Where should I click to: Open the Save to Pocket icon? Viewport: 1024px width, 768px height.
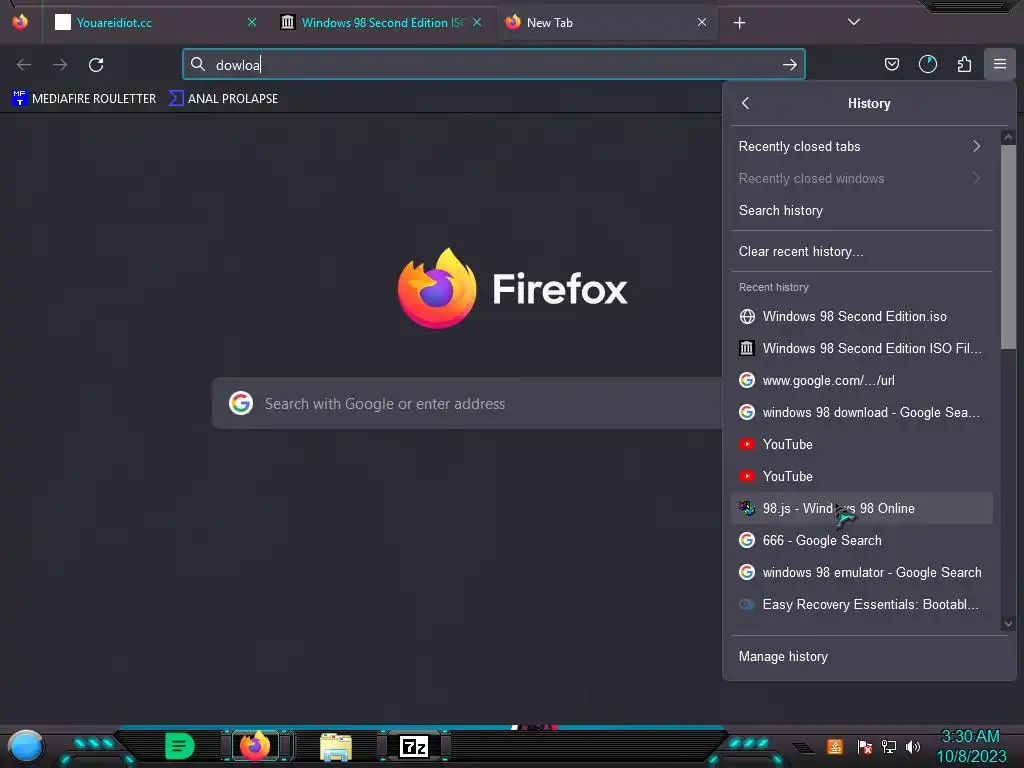point(891,64)
